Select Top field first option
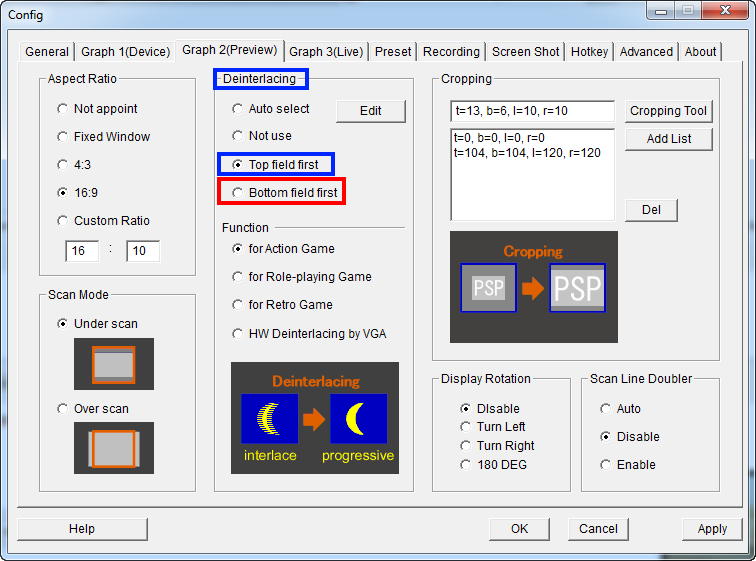756x561 pixels. click(x=275, y=165)
